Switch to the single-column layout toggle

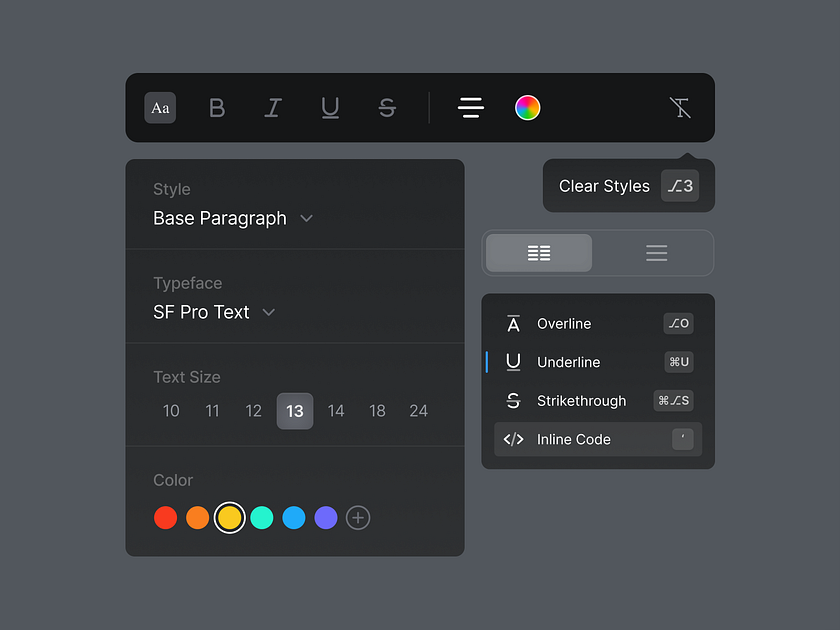point(656,253)
